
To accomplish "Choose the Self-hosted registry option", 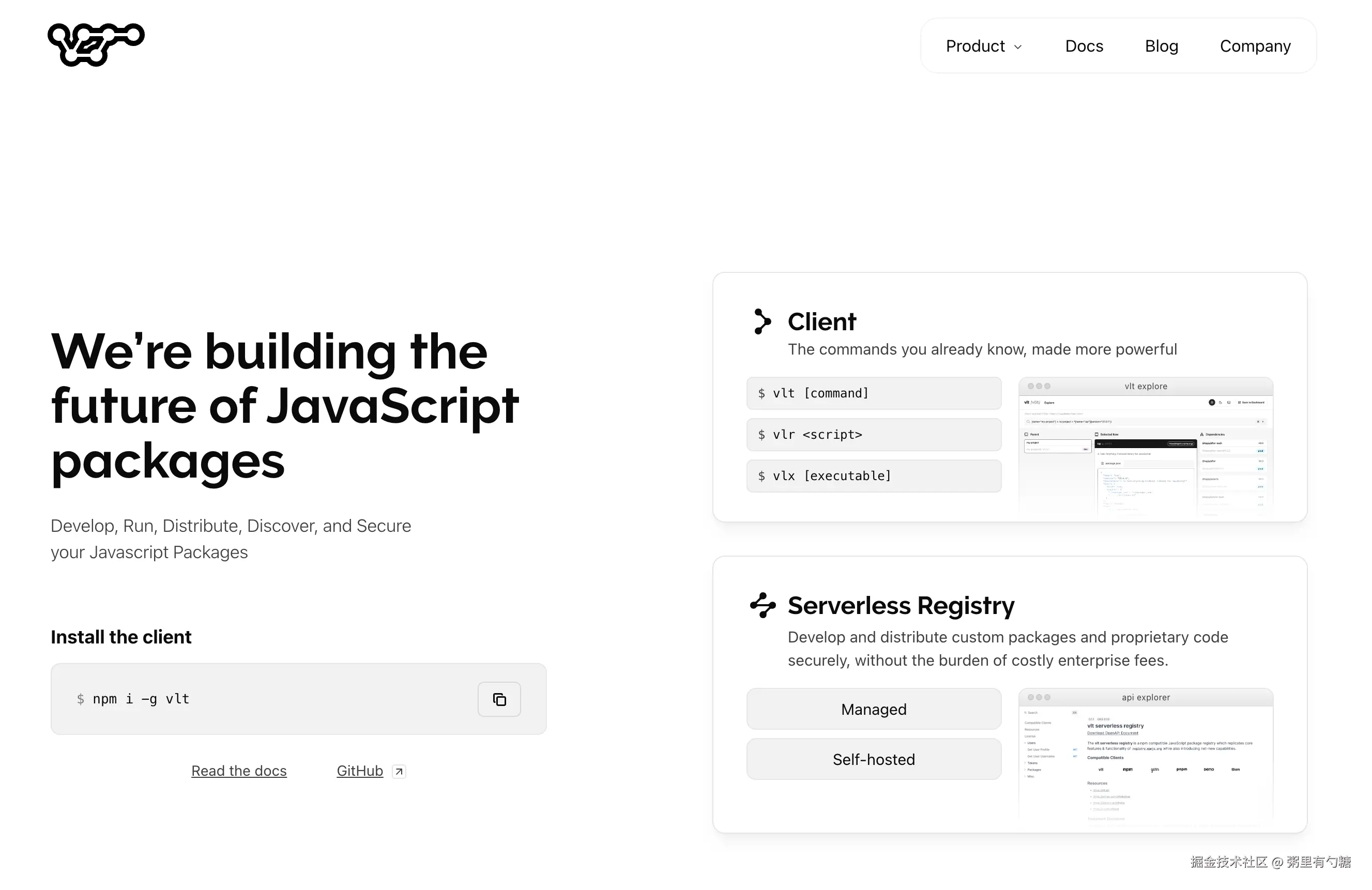I will click(x=873, y=759).
